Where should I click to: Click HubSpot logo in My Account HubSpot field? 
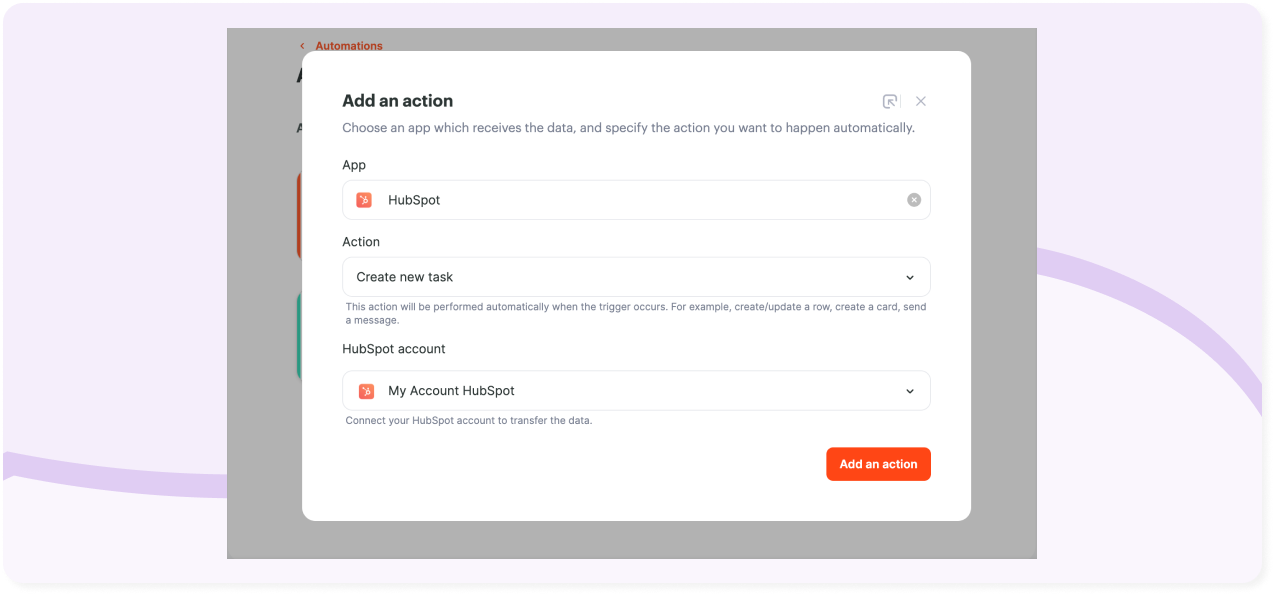[x=367, y=391]
